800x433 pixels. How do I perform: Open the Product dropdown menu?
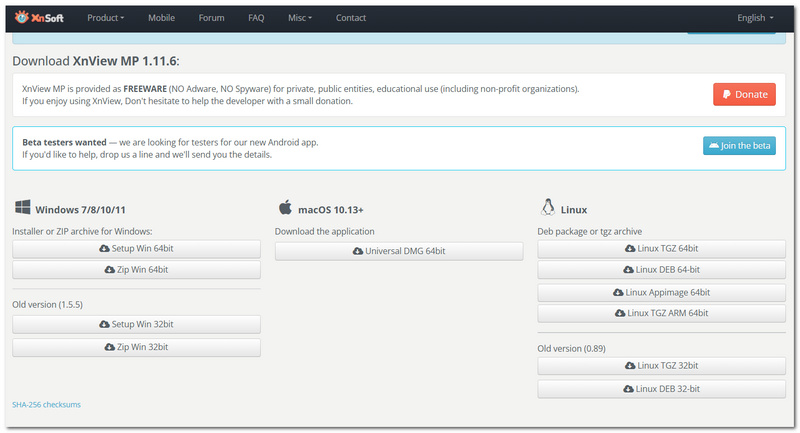point(105,18)
